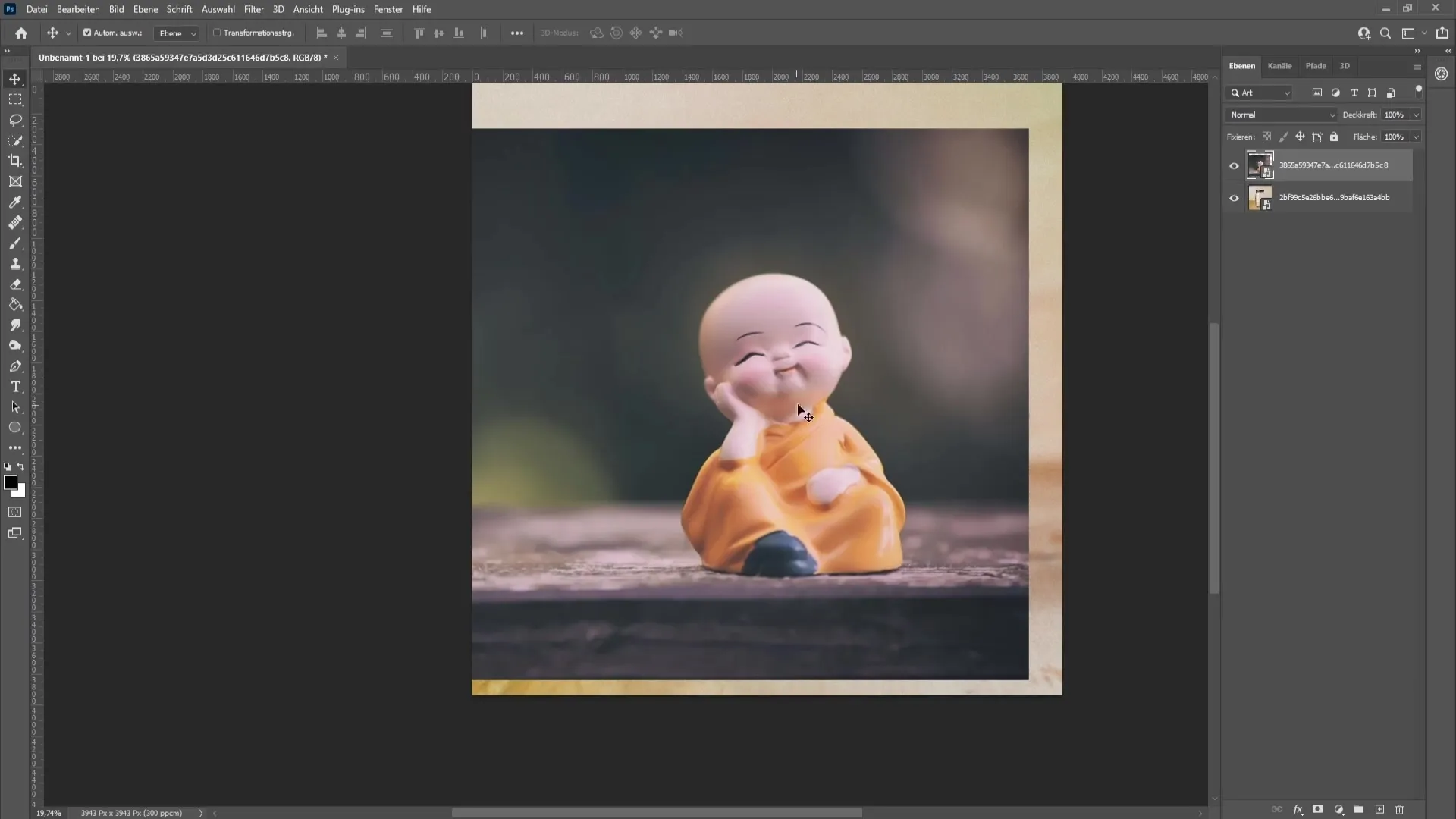Select the Gradient tool
Image resolution: width=1456 pixels, height=819 pixels.
(x=14, y=303)
